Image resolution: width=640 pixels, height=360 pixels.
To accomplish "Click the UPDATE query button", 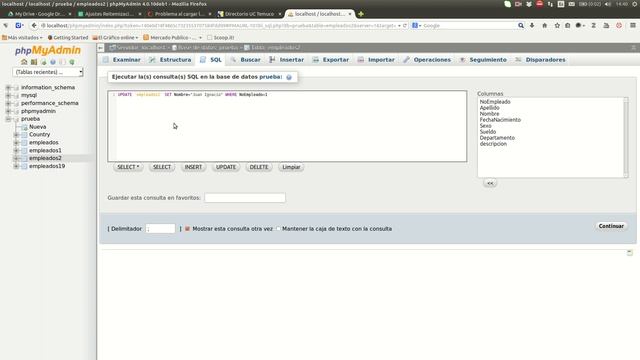I will point(226,167).
